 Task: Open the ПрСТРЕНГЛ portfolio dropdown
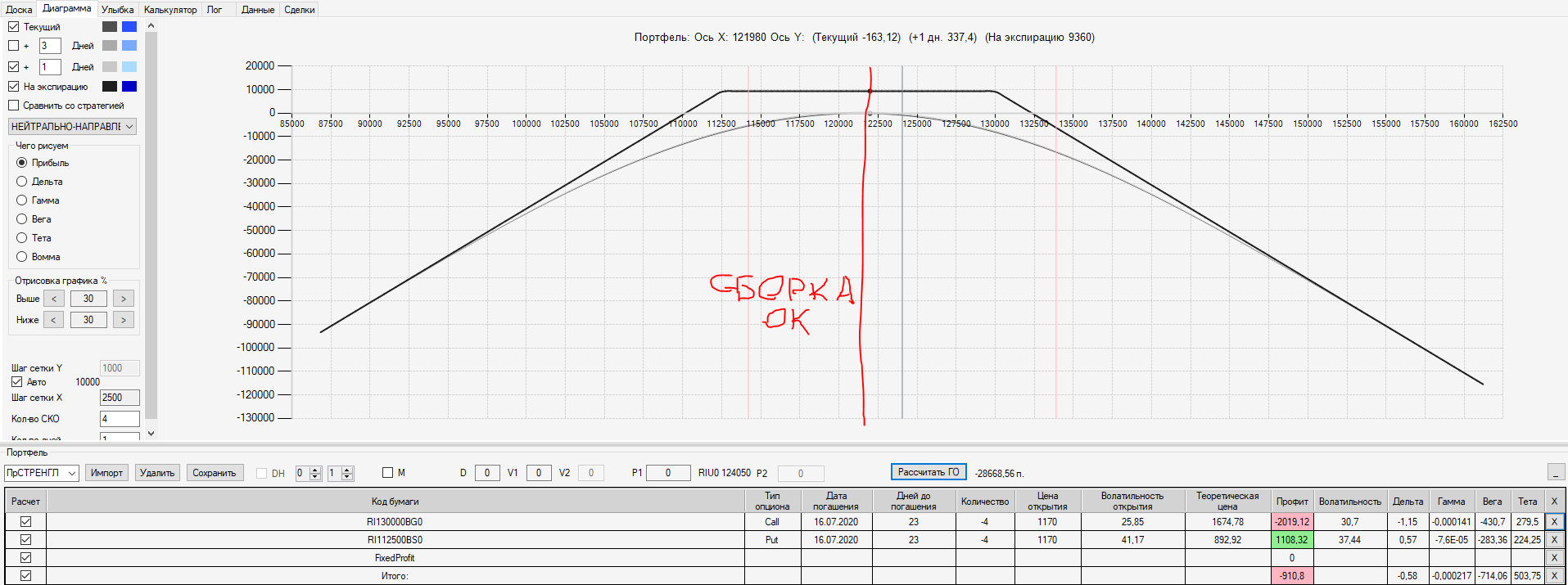42,473
